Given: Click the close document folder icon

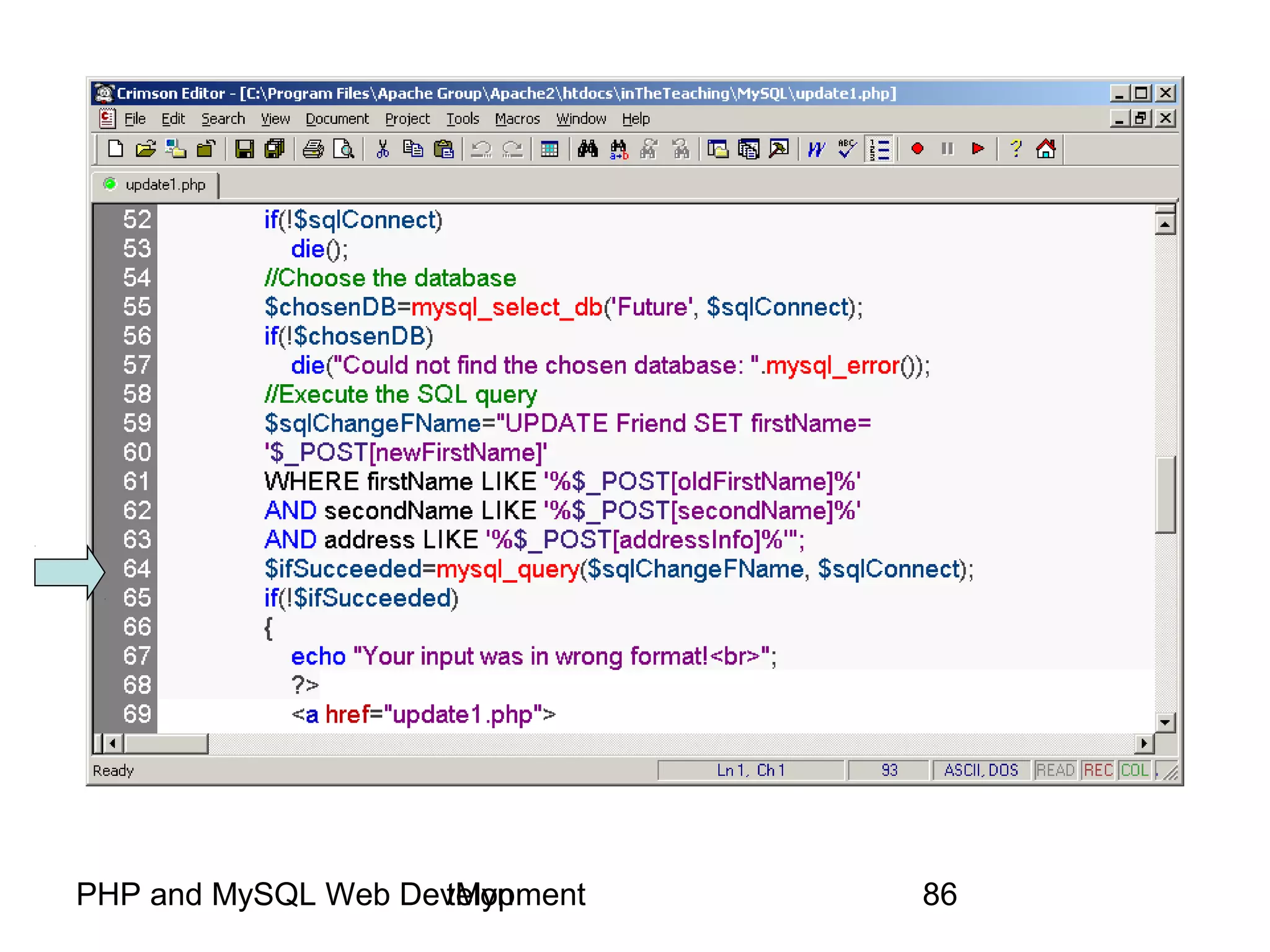Looking at the screenshot, I should (x=206, y=149).
